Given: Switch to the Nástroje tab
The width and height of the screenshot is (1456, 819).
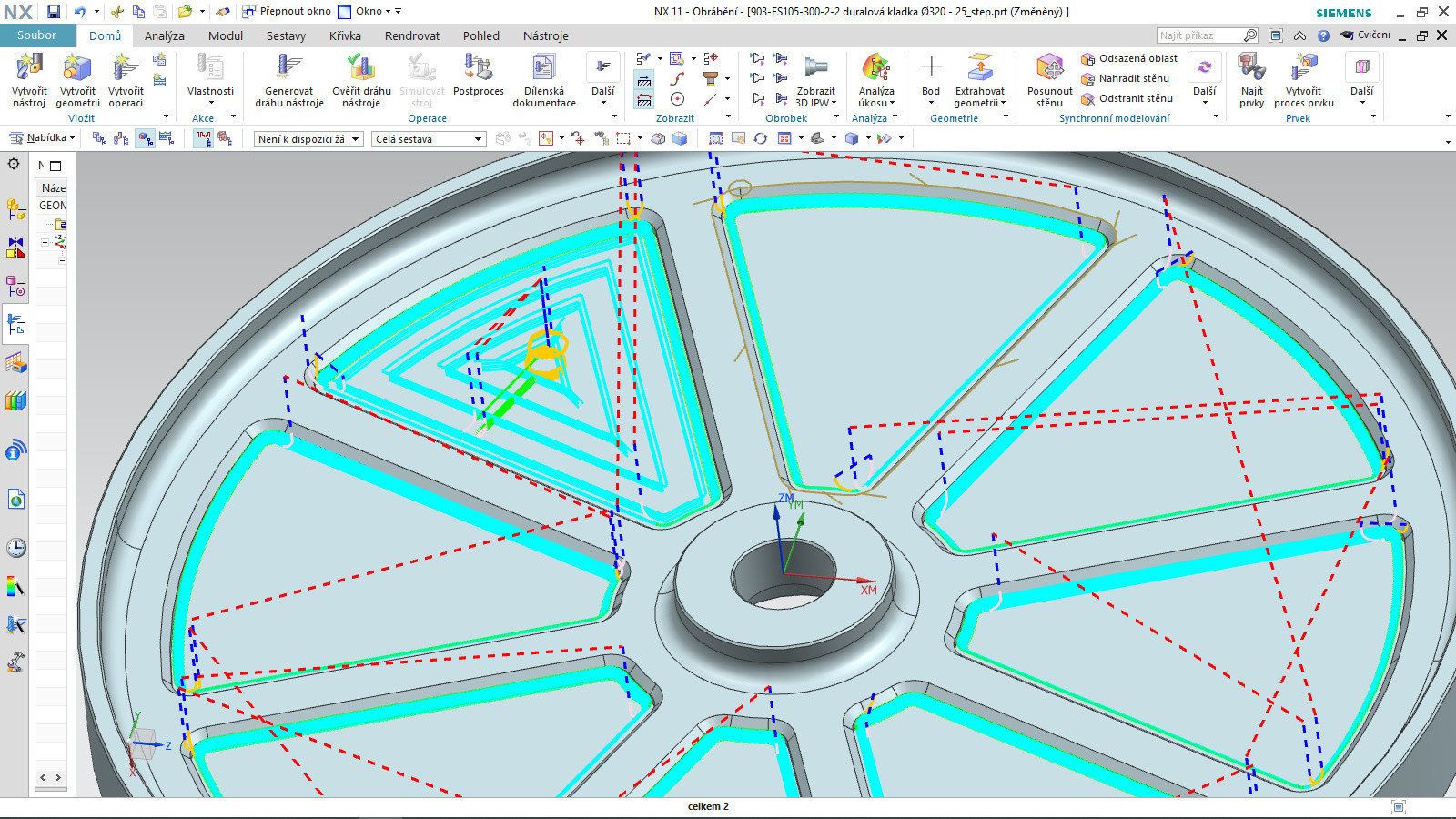Looking at the screenshot, I should 546,35.
